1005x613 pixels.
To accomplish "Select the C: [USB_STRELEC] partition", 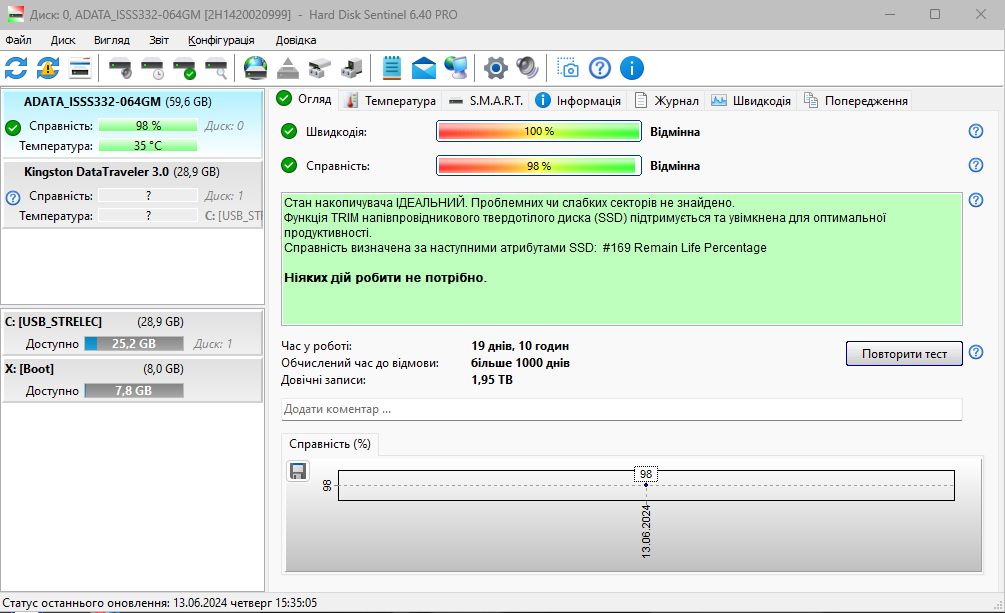I will tap(132, 332).
